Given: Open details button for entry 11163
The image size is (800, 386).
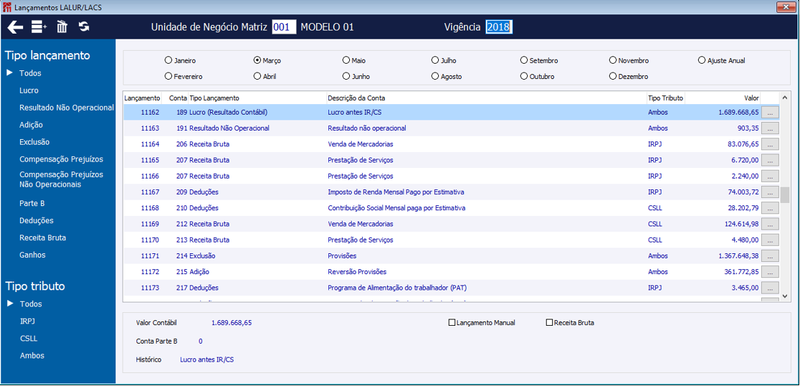Looking at the screenshot, I should (x=769, y=128).
